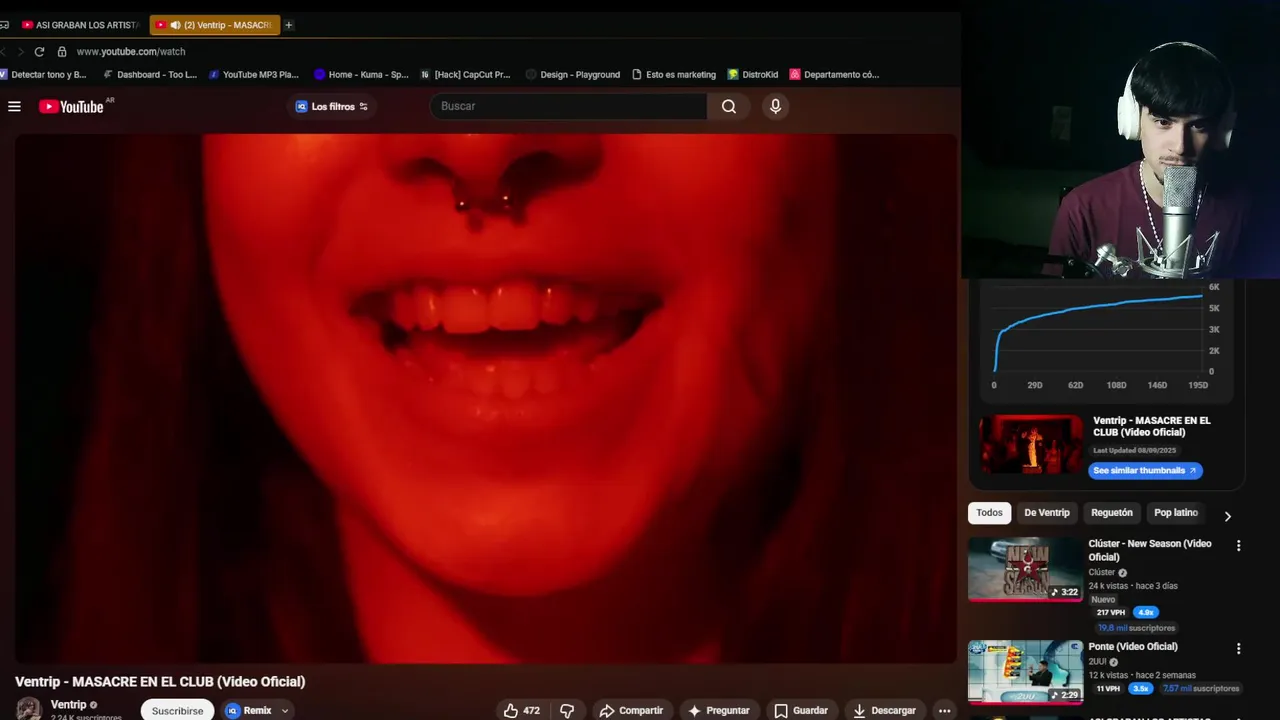1280x720 pixels.
Task: Click the Ventrip channel name
Action: pos(69,705)
